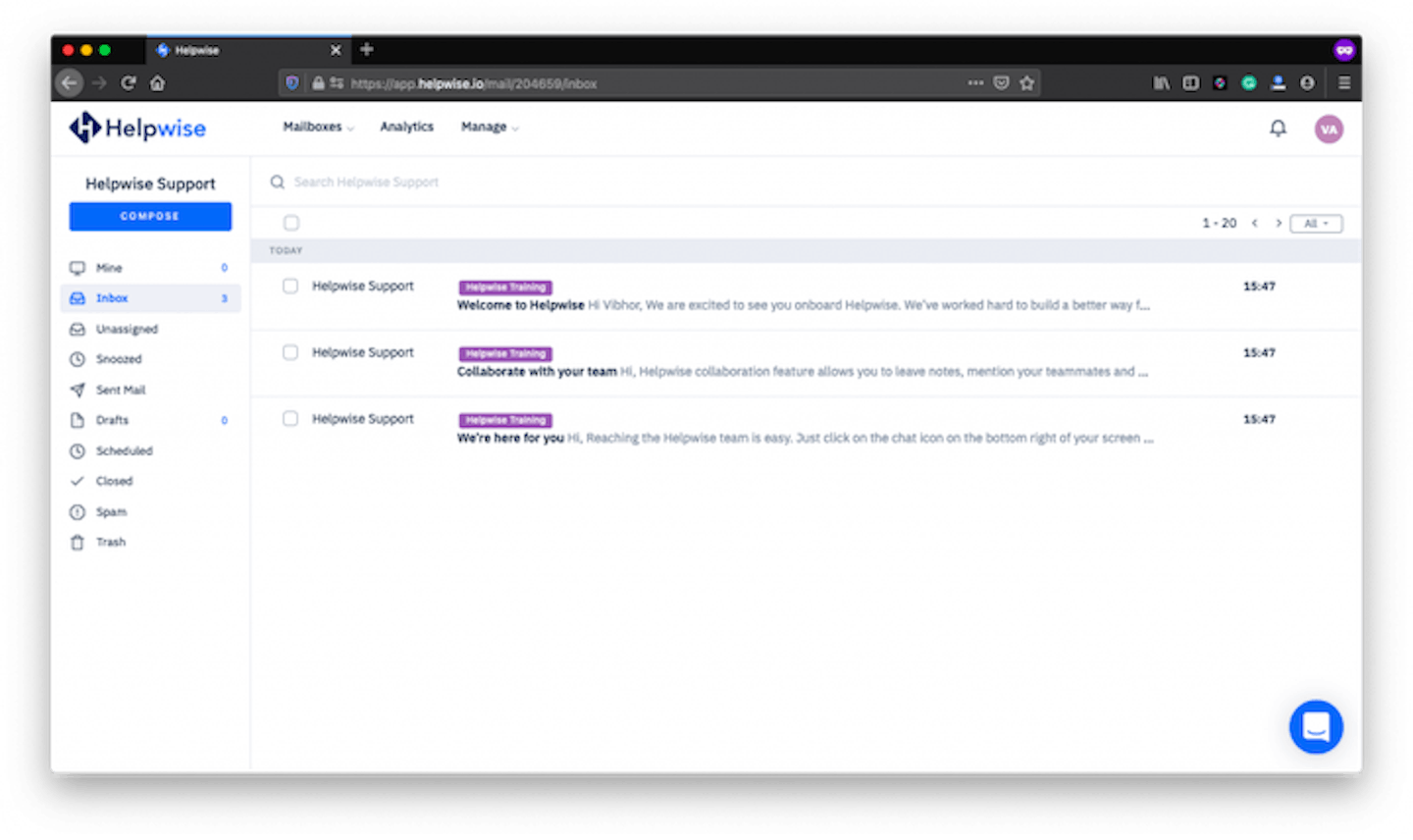Open the browser library icon
Viewport: 1413px width, 840px height.
point(1161,83)
